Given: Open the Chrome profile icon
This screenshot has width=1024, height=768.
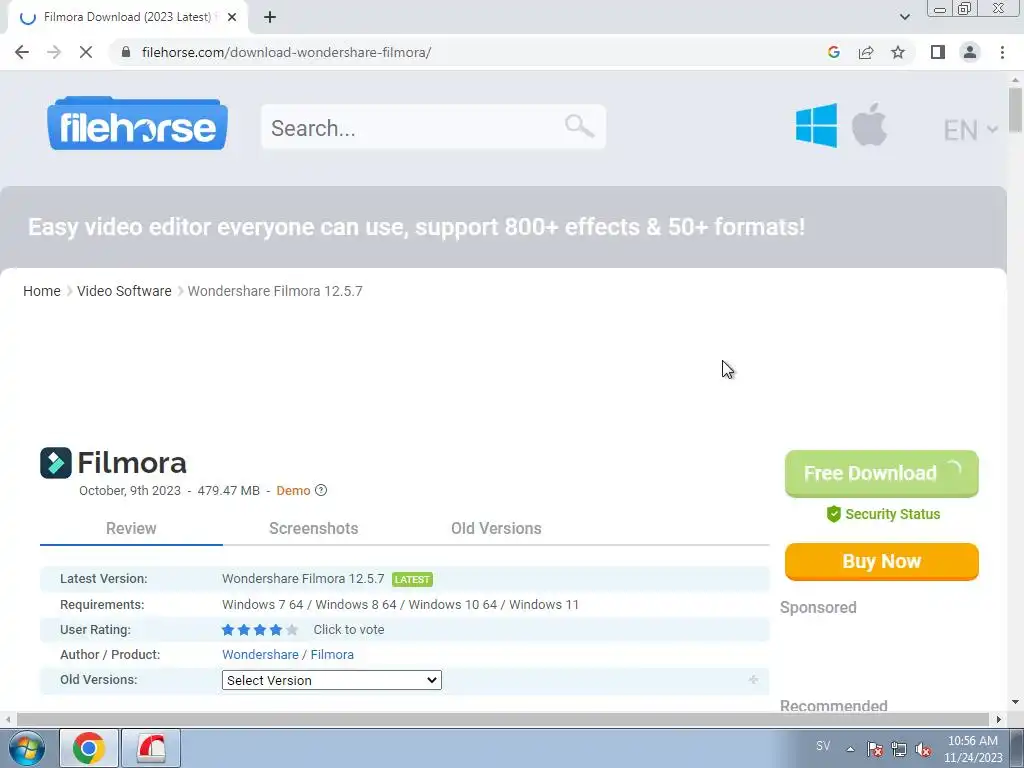Looking at the screenshot, I should pyautogui.click(x=970, y=52).
